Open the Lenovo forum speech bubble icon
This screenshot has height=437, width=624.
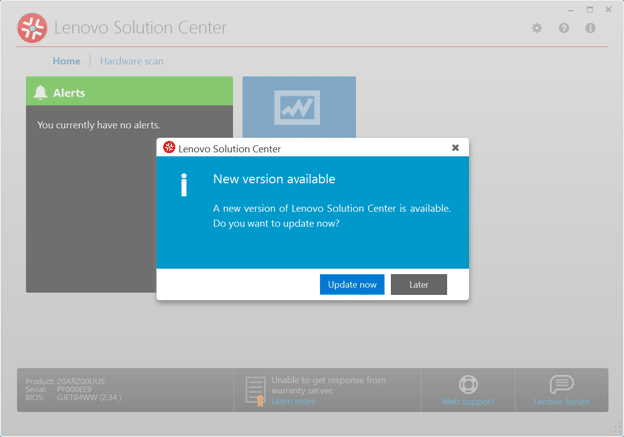(562, 384)
